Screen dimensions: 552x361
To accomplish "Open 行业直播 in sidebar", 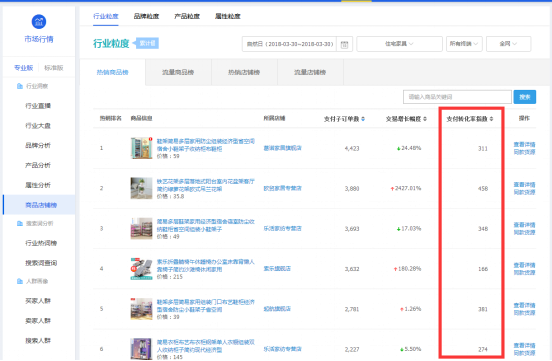I will (x=38, y=106).
